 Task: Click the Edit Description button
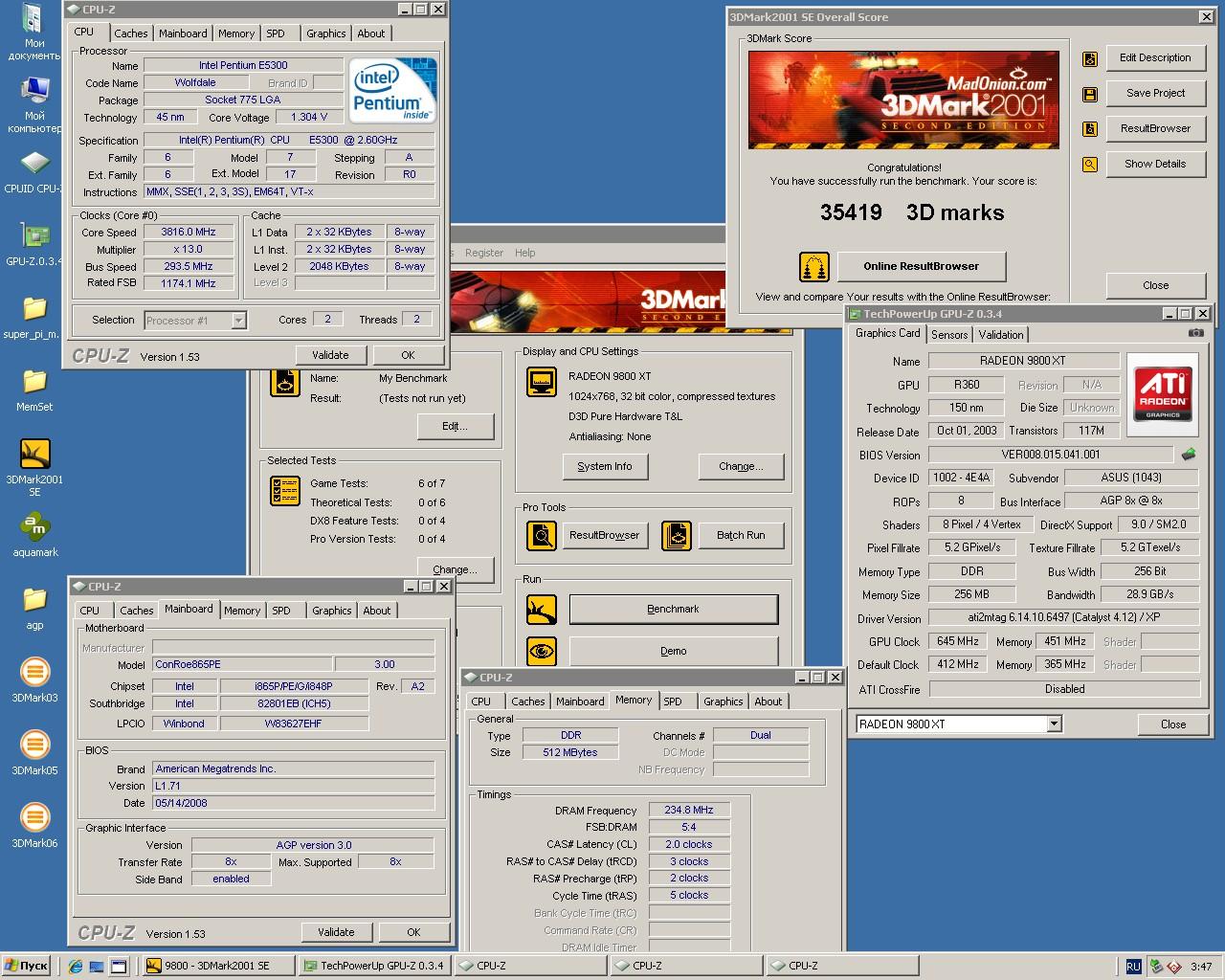click(x=1155, y=57)
